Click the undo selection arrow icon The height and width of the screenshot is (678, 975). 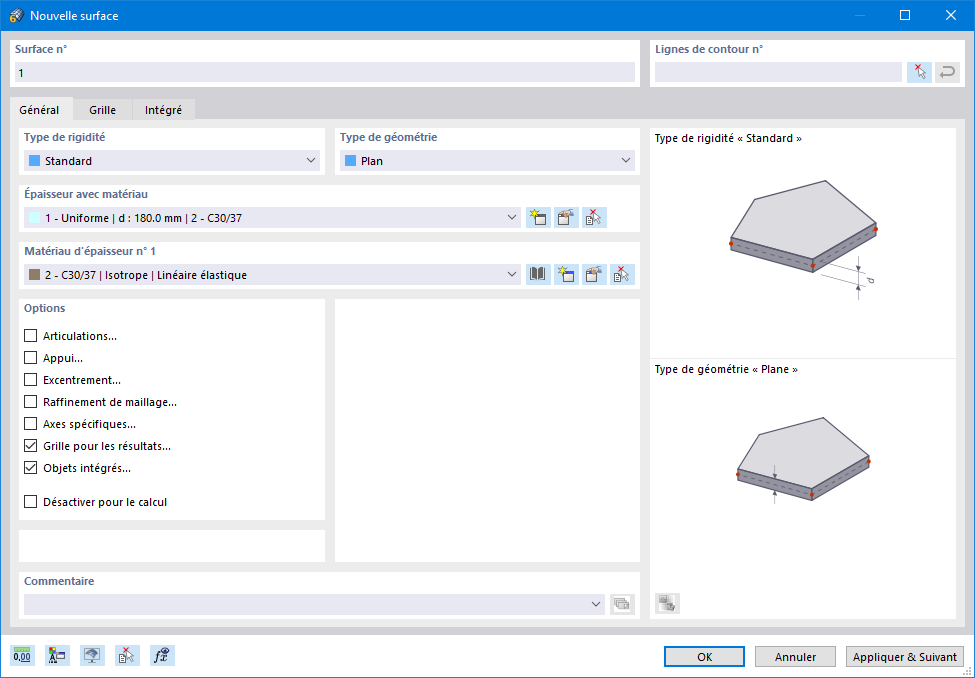tap(947, 72)
